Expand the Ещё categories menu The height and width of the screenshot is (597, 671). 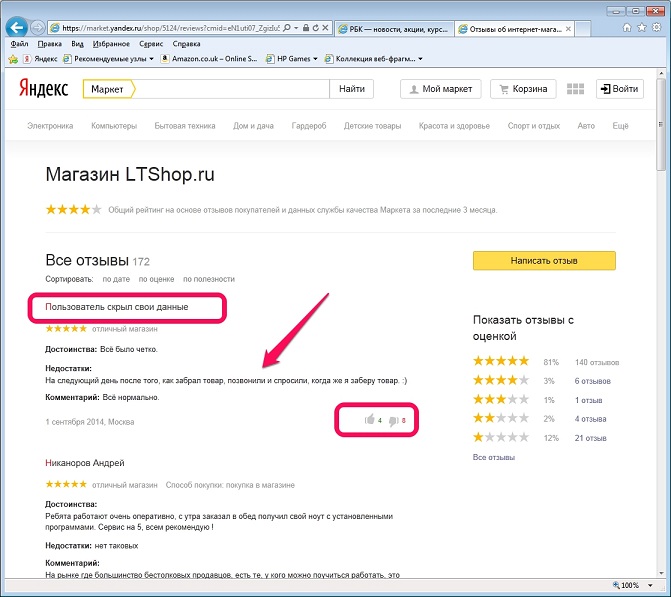[620, 126]
